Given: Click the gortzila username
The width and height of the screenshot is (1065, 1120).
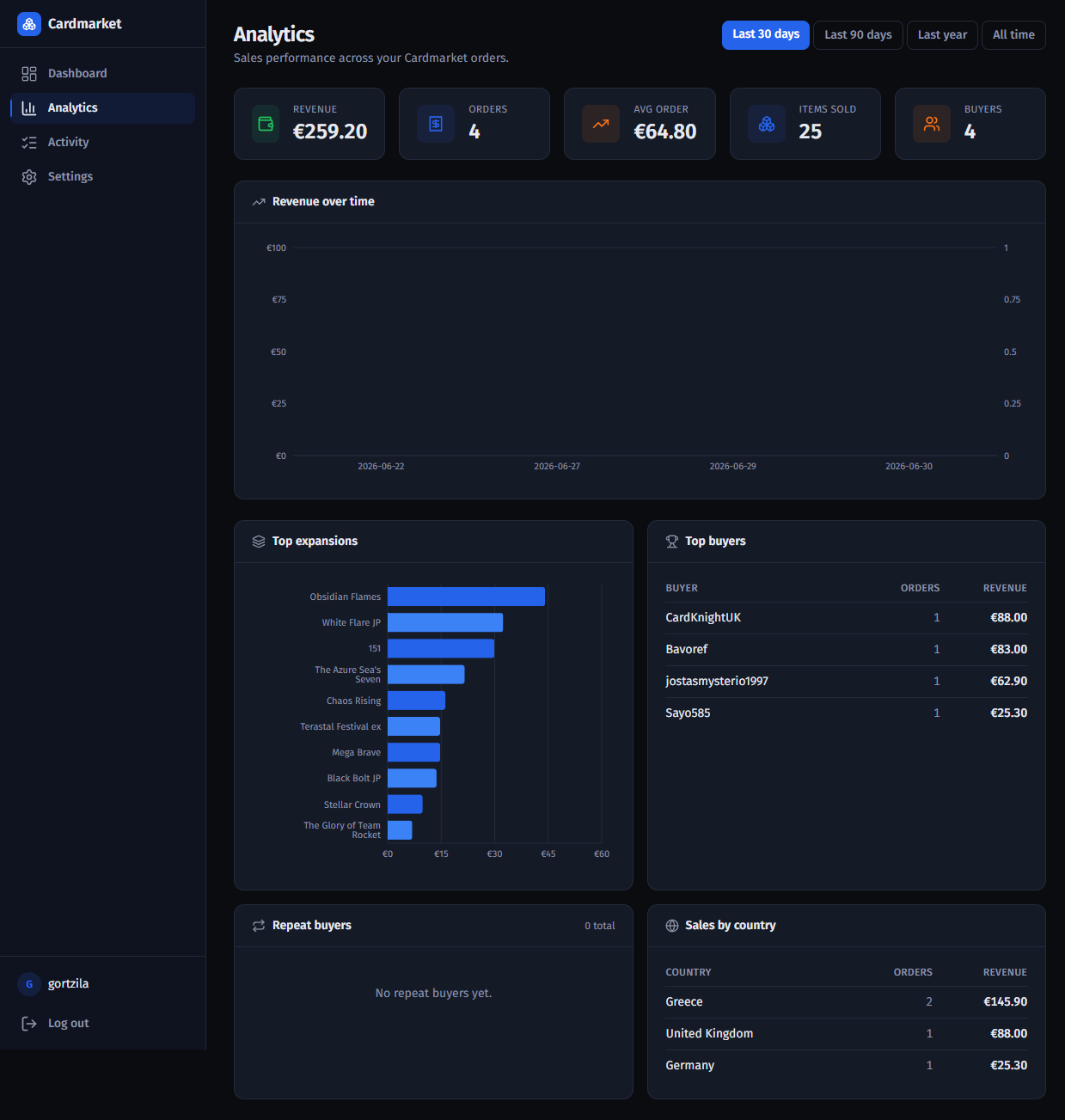Looking at the screenshot, I should coord(68,984).
